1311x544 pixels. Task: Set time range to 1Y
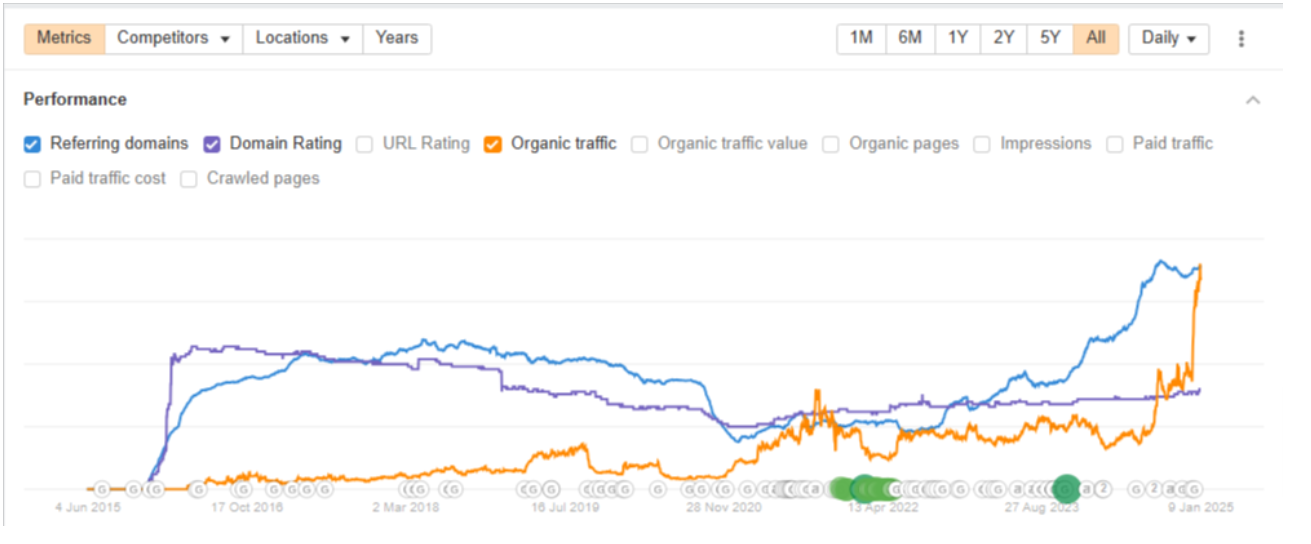click(958, 39)
